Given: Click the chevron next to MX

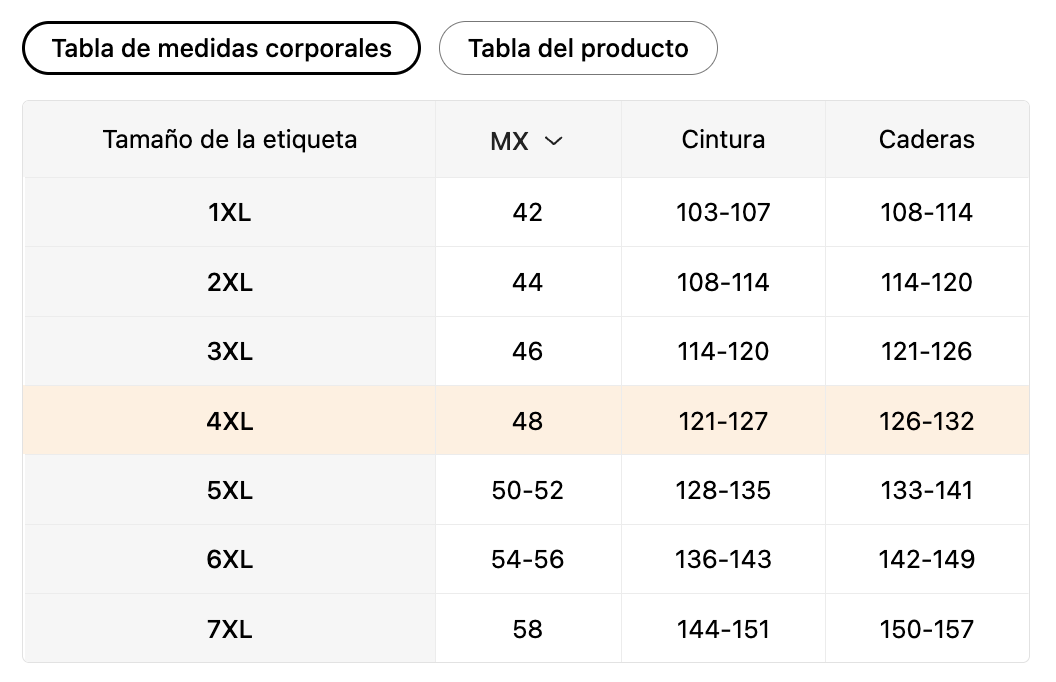Looking at the screenshot, I should (553, 141).
